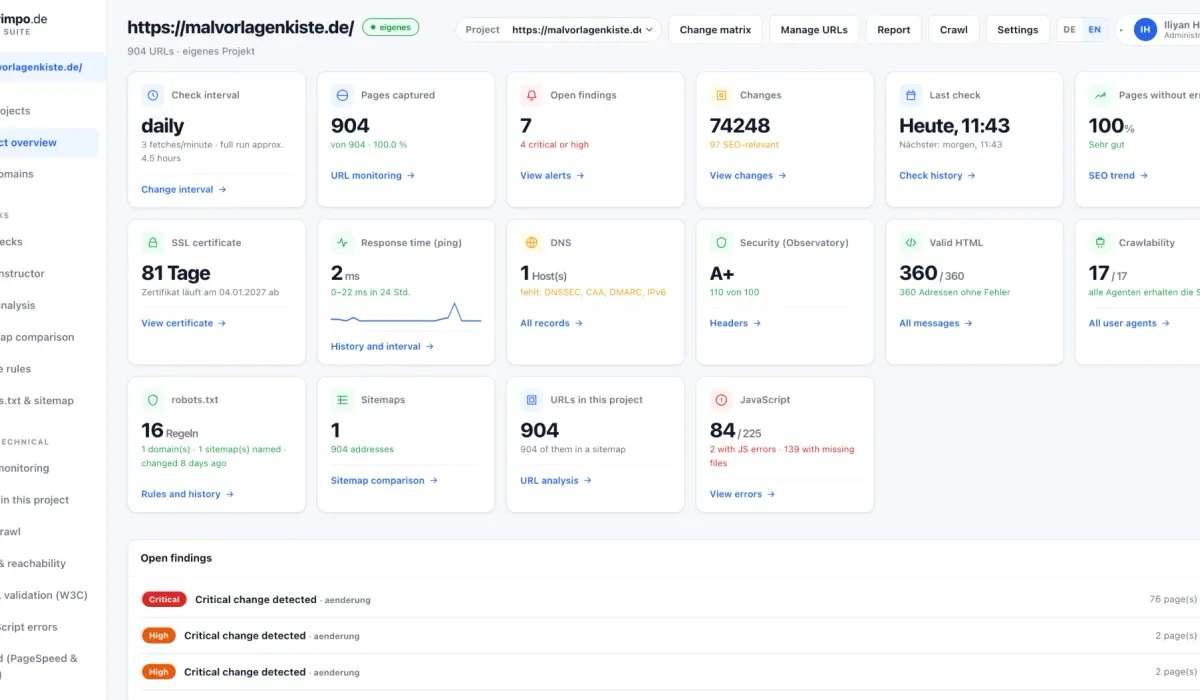1200x700 pixels.
Task: Open the URL monitoring link
Action: pyautogui.click(x=373, y=175)
